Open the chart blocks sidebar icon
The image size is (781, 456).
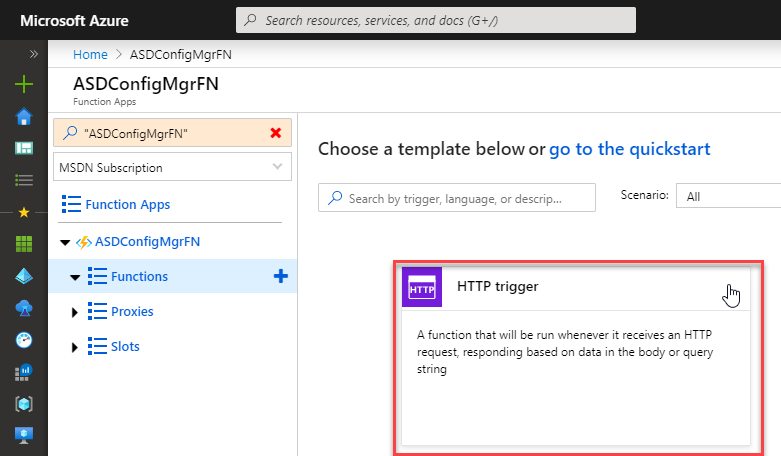click(24, 372)
